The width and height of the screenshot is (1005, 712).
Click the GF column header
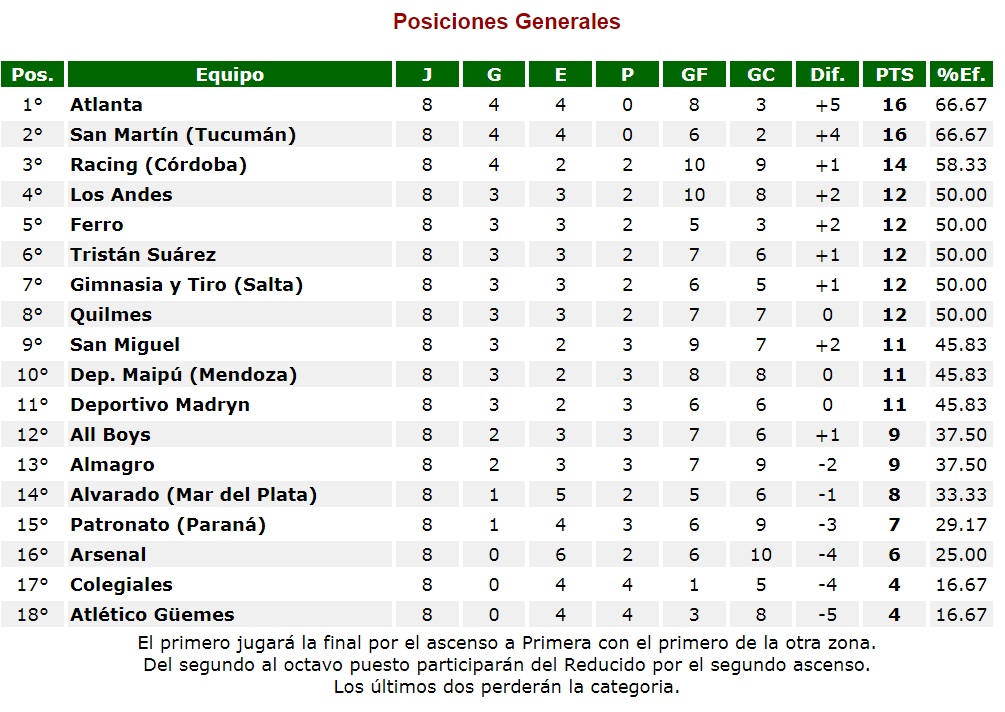point(694,75)
